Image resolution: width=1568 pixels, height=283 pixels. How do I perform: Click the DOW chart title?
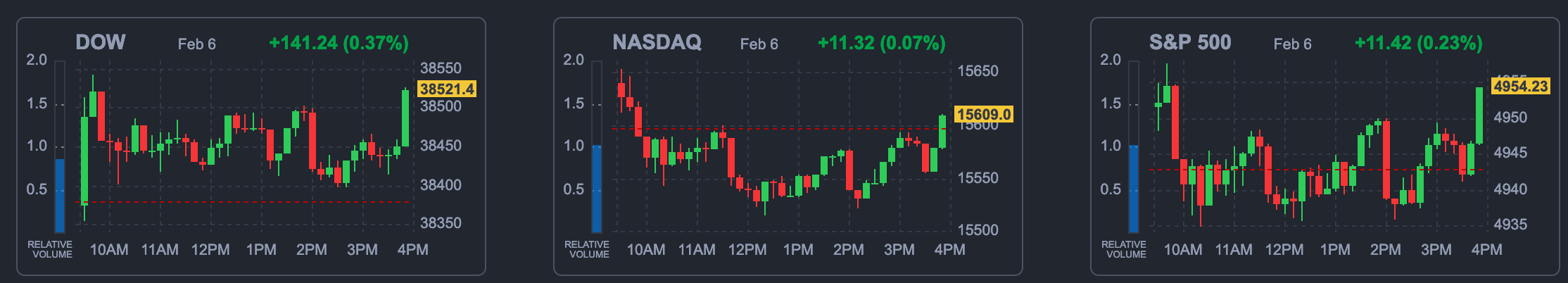[101, 42]
